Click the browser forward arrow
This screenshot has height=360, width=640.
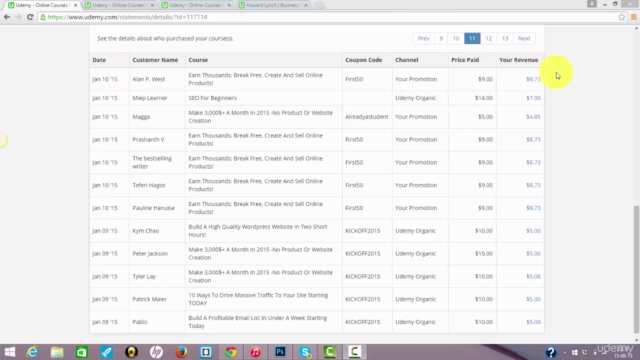[18, 17]
